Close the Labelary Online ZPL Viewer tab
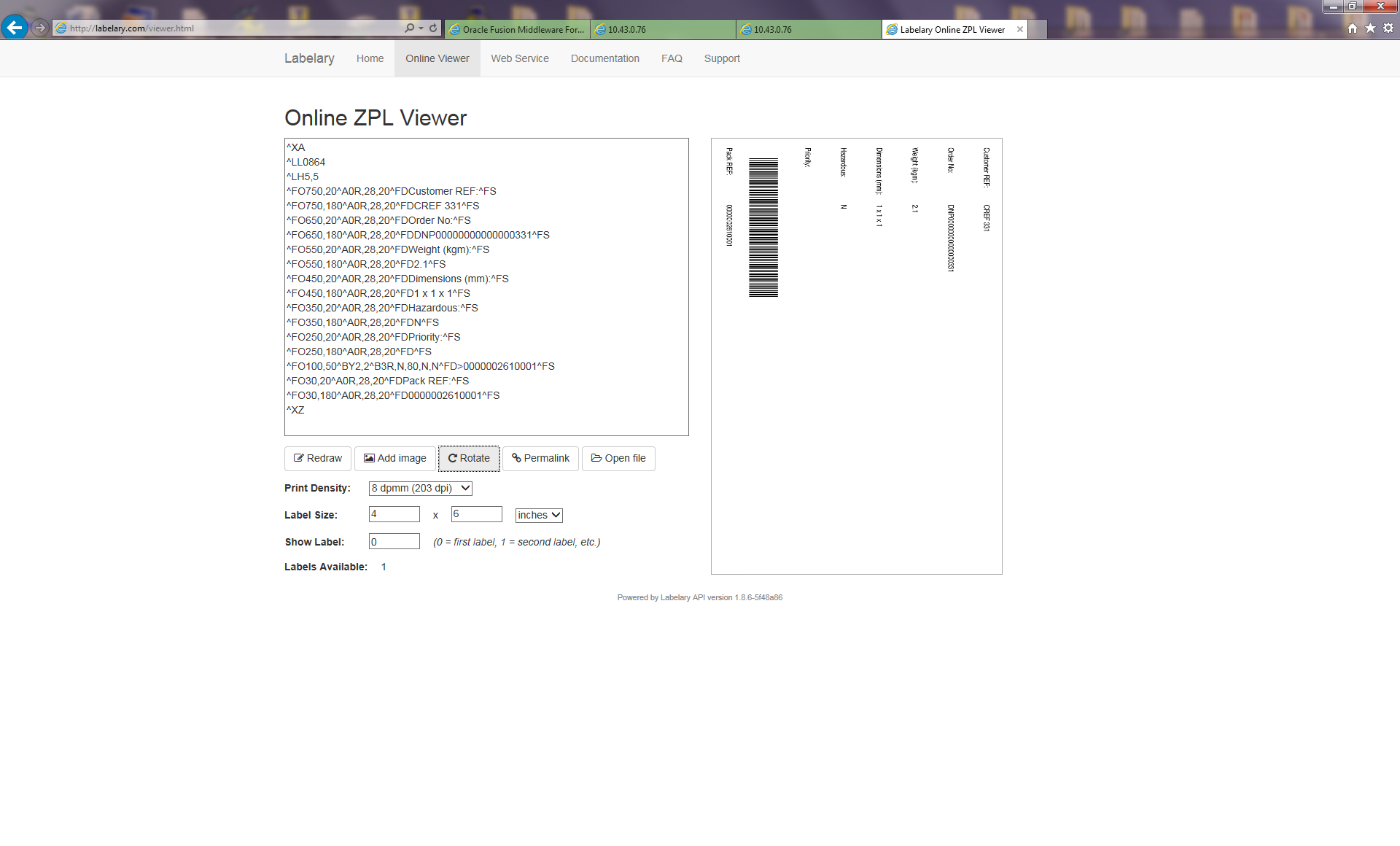Viewport: 1400px width, 846px height. (1020, 29)
